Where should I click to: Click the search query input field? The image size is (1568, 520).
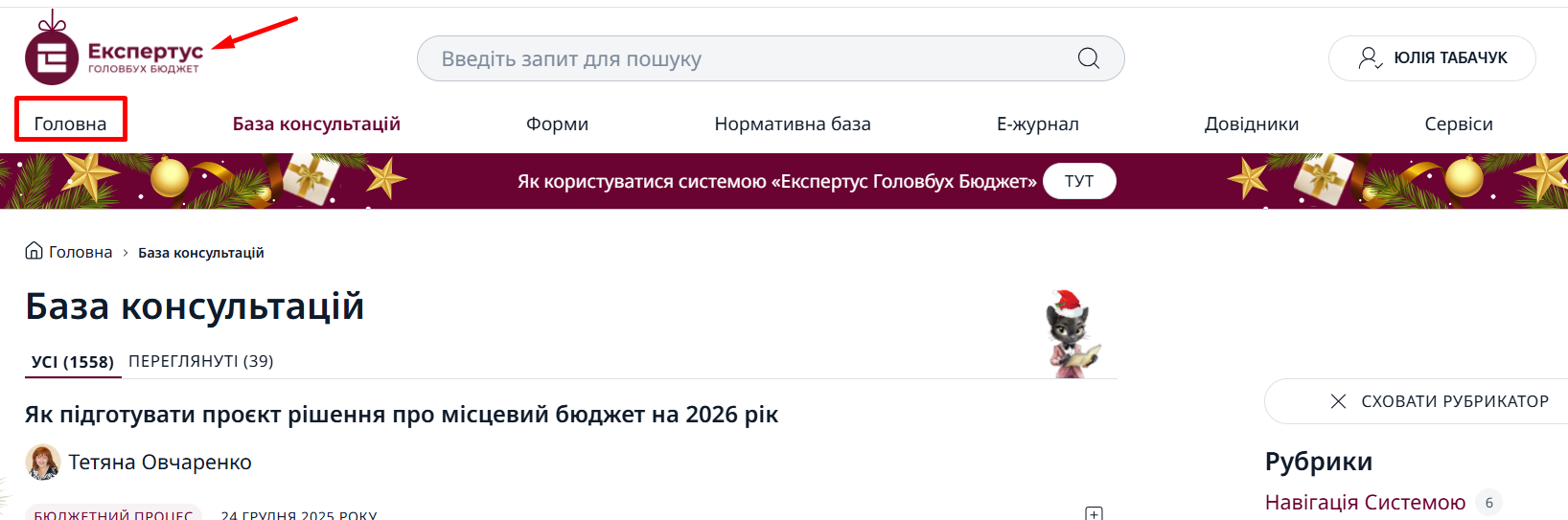pos(748,59)
